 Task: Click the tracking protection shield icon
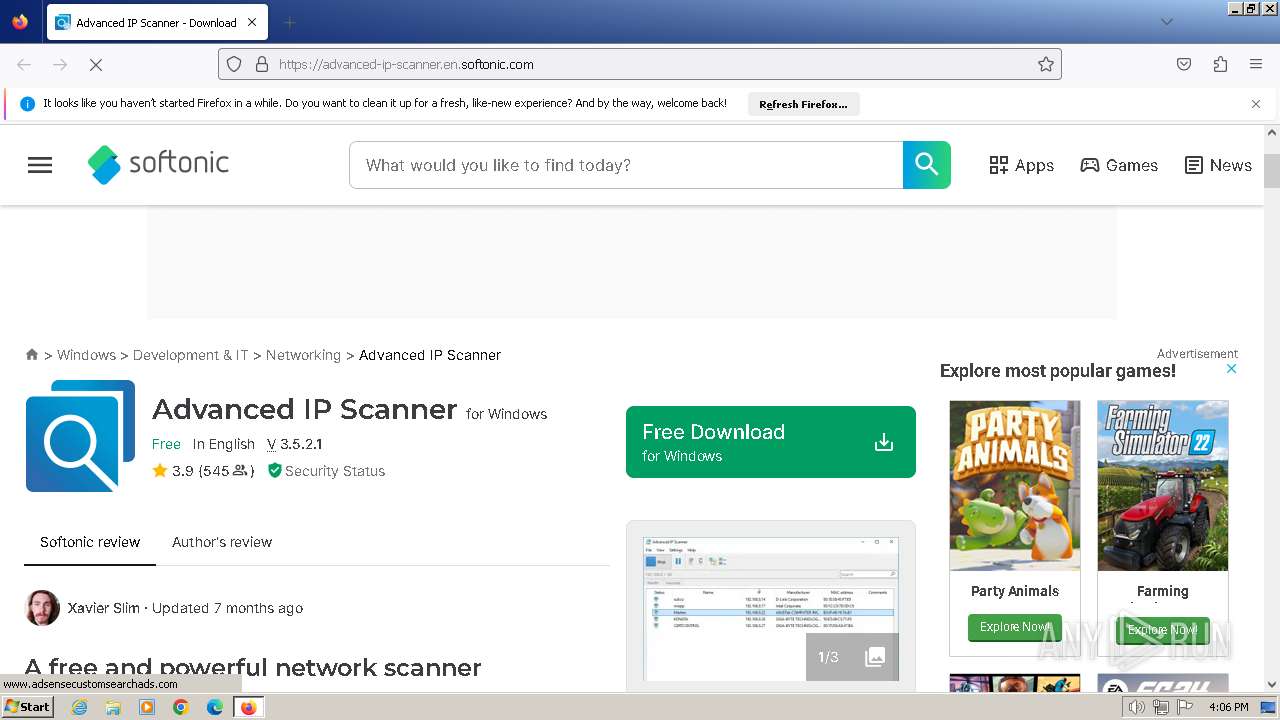click(x=234, y=64)
